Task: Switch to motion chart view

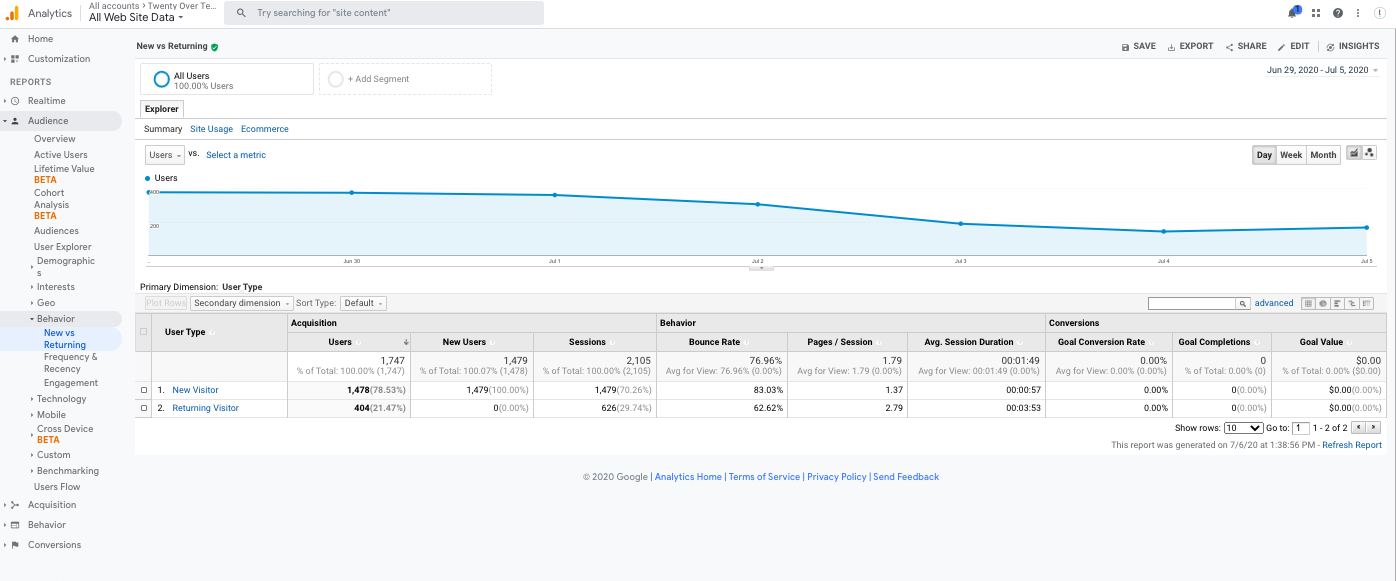Action: [1369, 153]
